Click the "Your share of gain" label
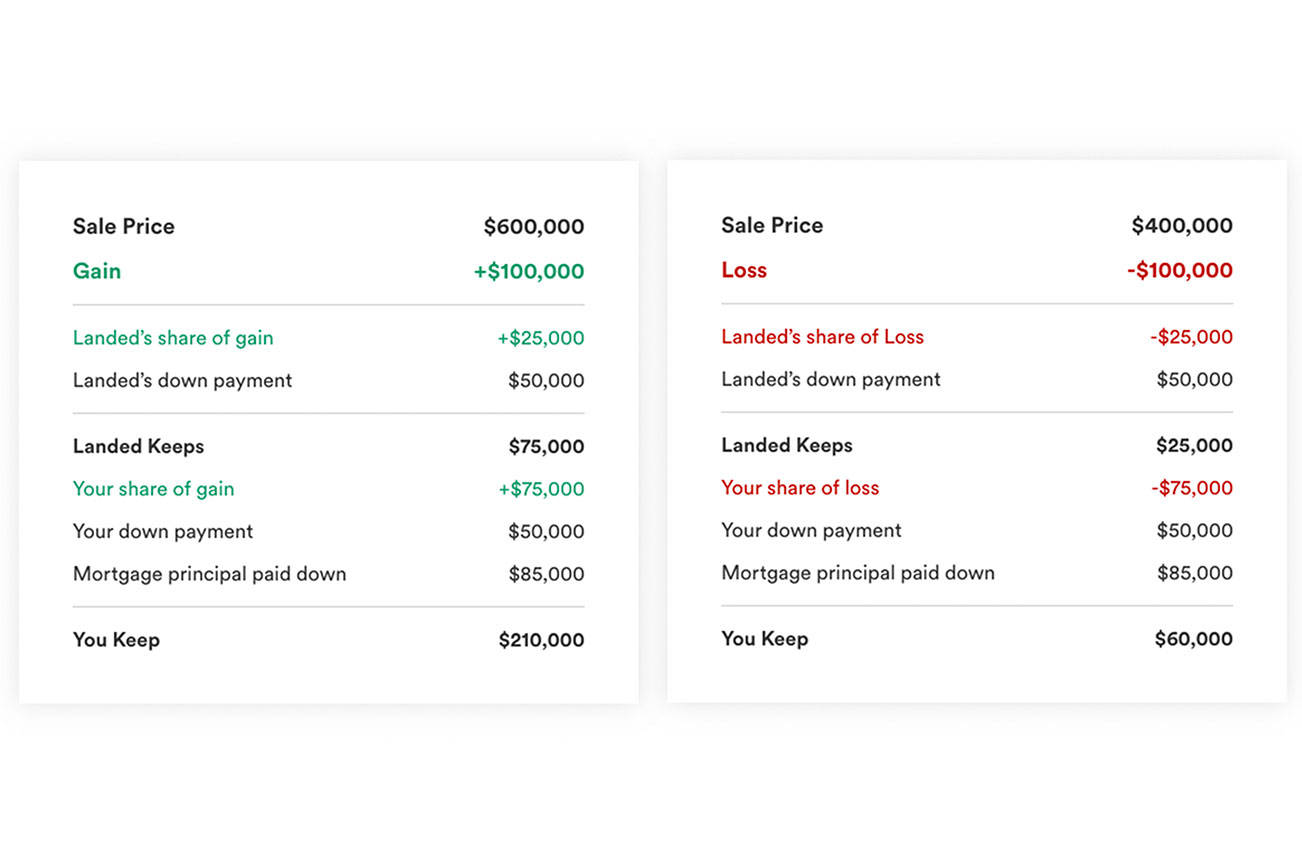Viewport: 1302px width, 868px height. pyautogui.click(x=153, y=489)
